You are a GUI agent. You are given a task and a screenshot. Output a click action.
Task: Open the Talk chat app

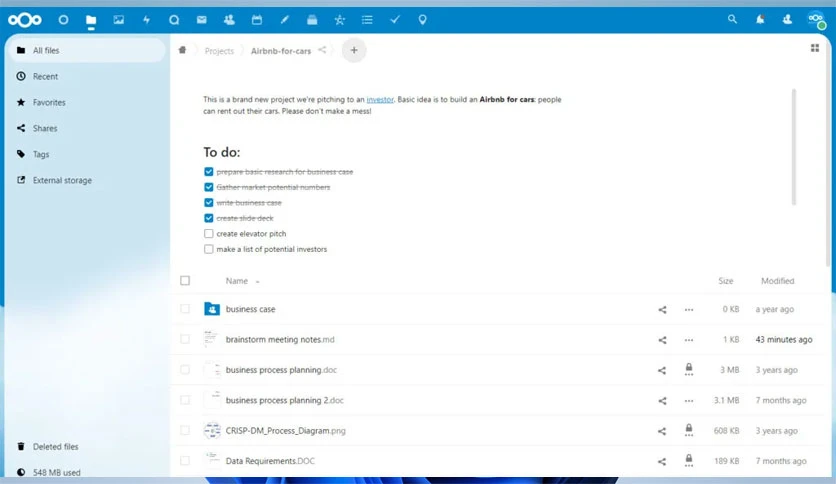click(174, 20)
